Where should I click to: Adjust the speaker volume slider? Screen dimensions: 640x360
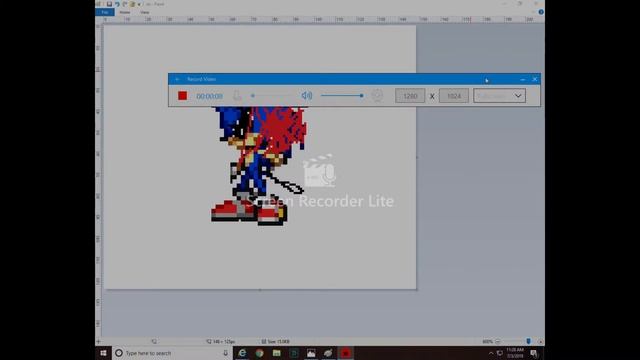pos(342,96)
